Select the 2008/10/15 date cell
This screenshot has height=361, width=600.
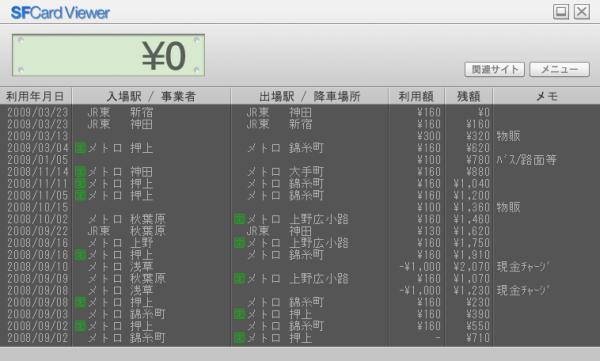[38, 207]
